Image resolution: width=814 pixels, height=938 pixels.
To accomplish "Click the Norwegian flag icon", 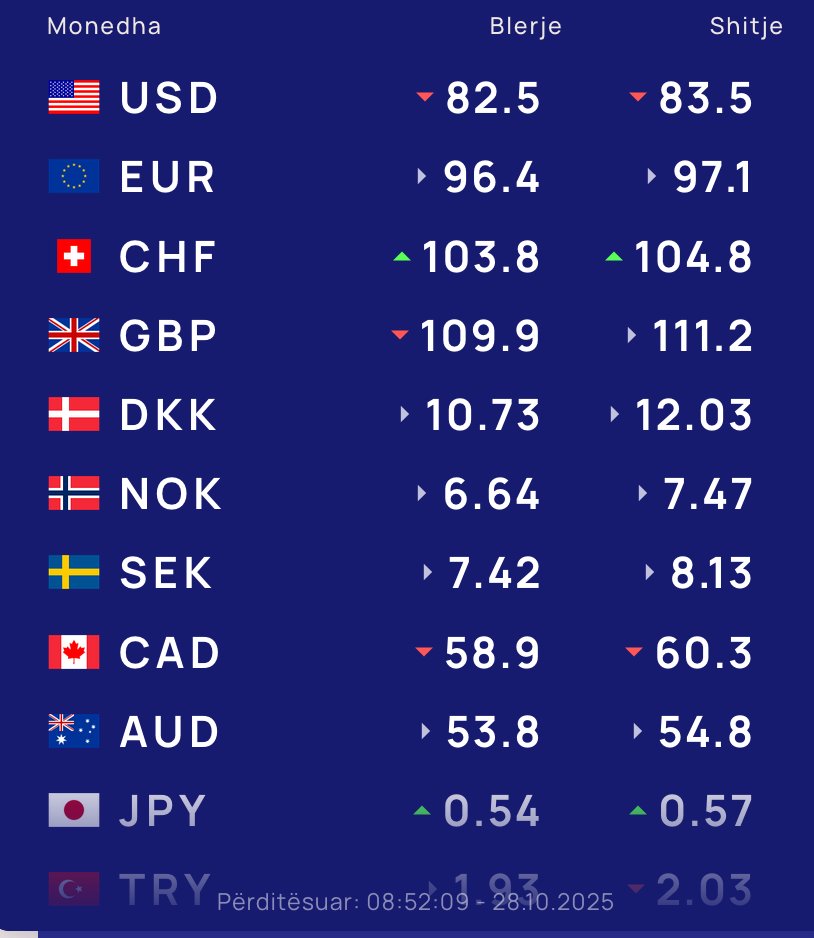I will 74,493.
